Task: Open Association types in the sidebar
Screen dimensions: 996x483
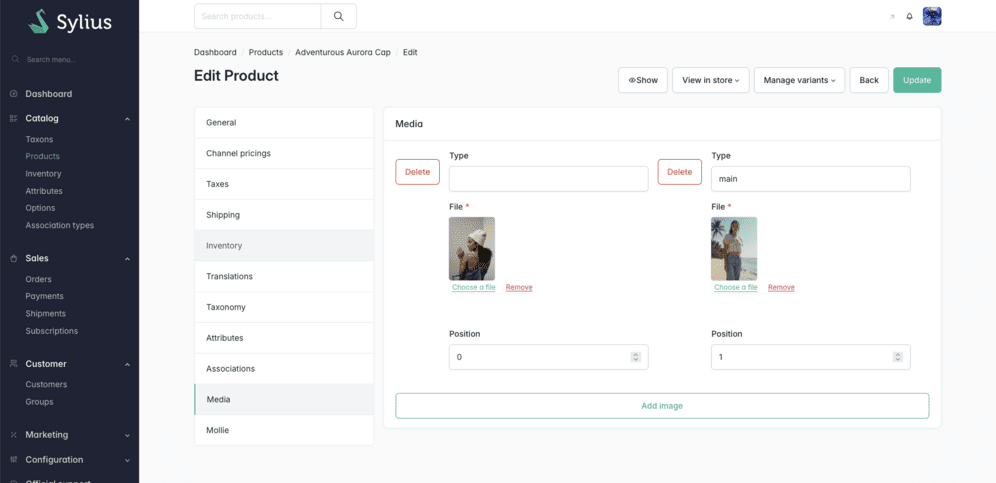Action: tap(60, 226)
